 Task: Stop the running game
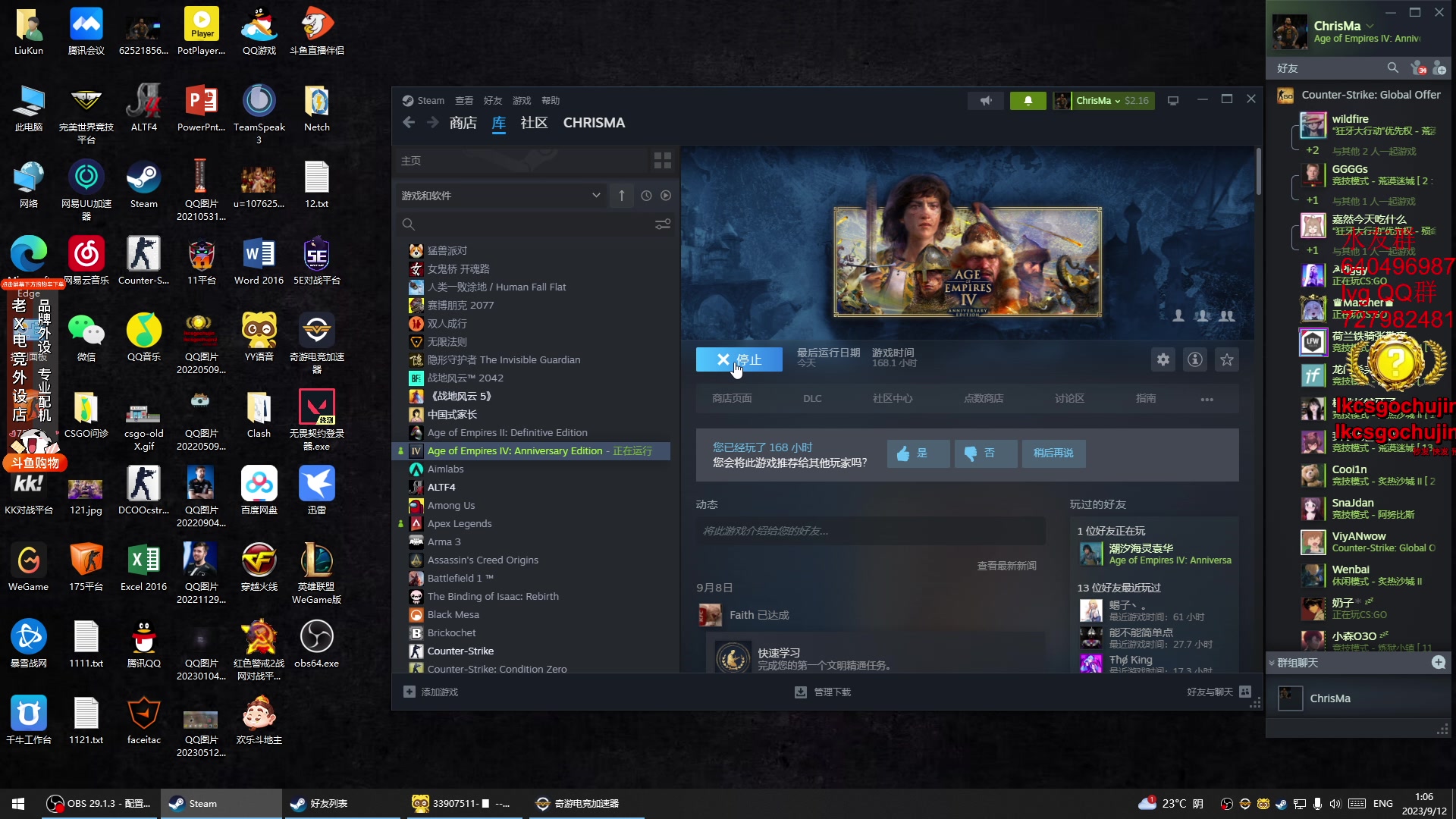point(739,359)
